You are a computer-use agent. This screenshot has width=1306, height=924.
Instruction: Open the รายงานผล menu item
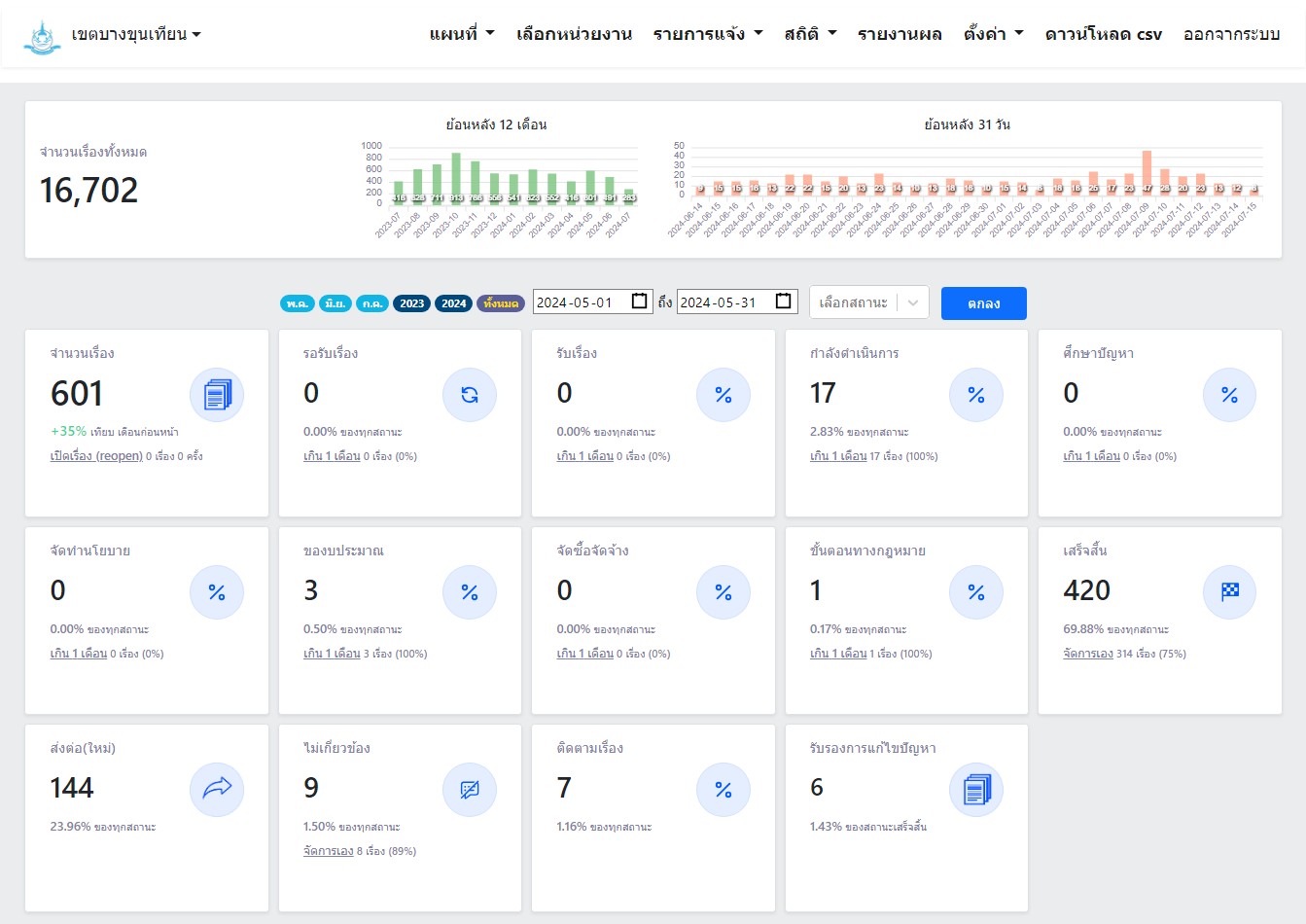[x=900, y=34]
